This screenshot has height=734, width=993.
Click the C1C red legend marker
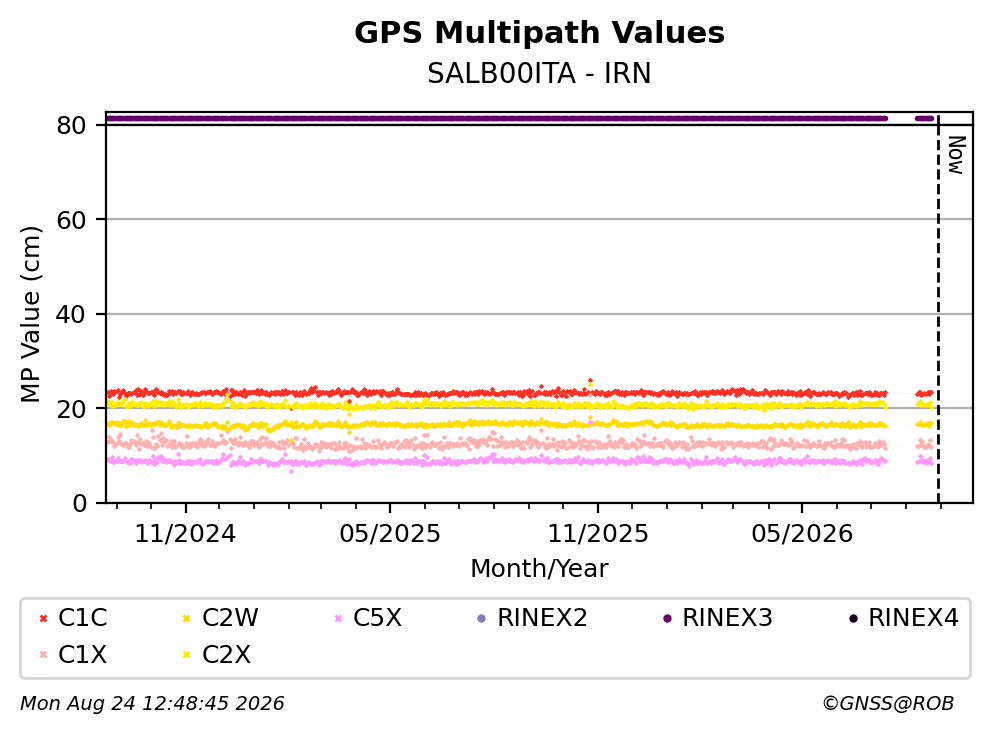(x=43, y=618)
